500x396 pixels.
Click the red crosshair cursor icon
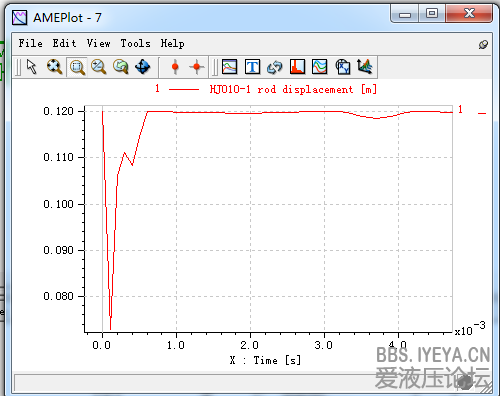click(x=197, y=67)
